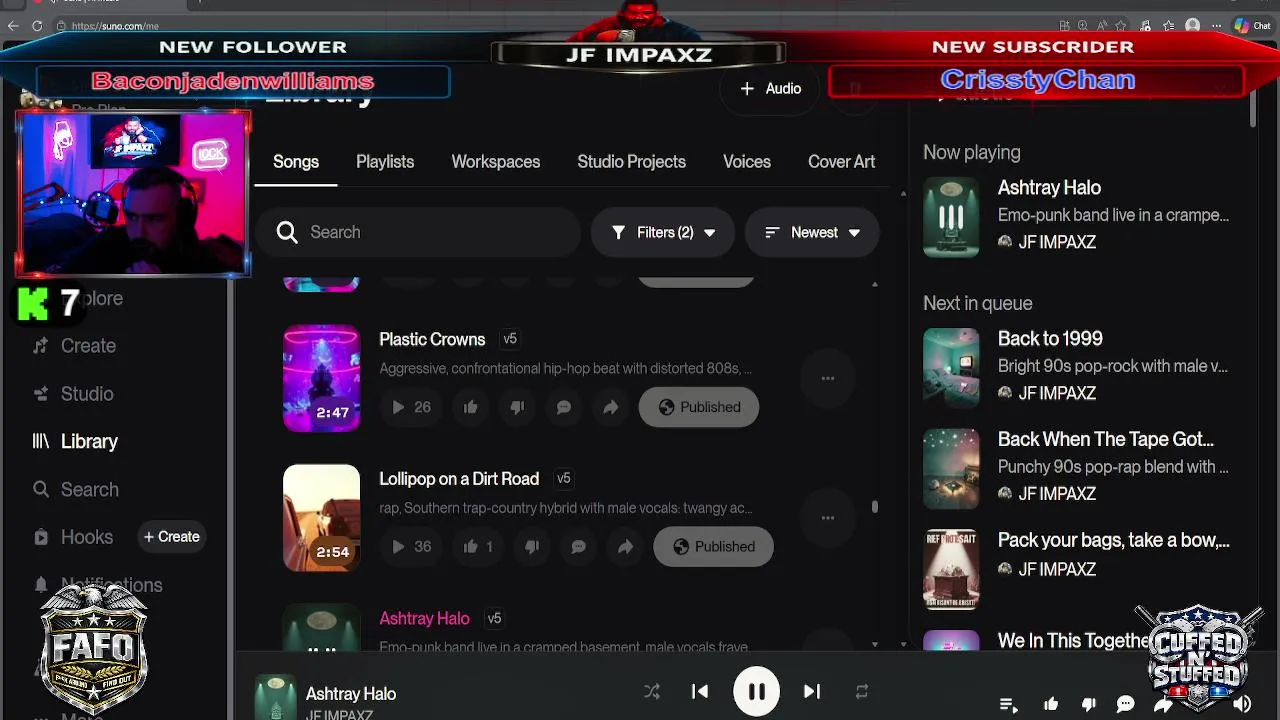Click down arrow of song list scrollbar
1280x720 pixels.
(875, 644)
